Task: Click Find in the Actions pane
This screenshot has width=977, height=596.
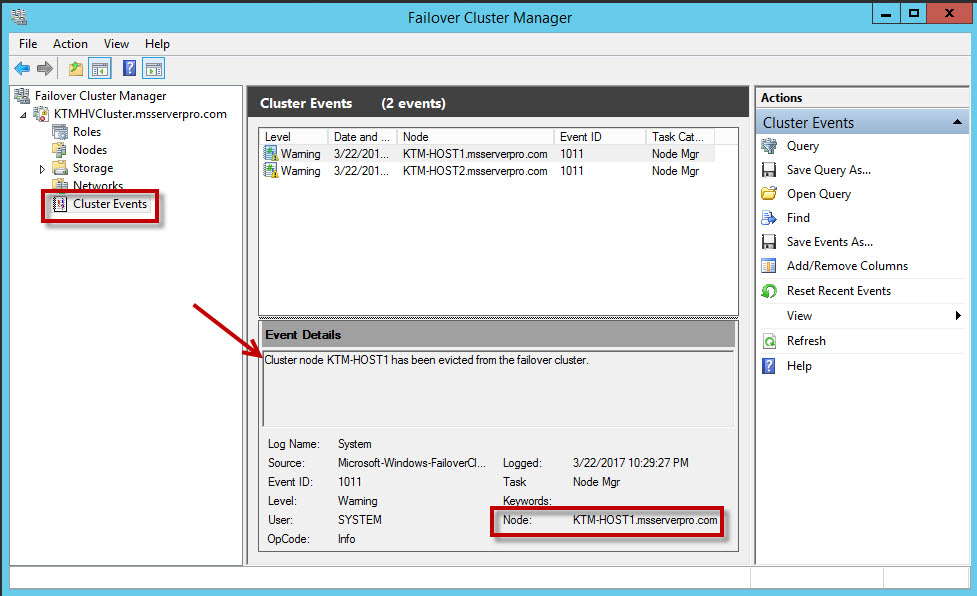Action: pos(798,217)
